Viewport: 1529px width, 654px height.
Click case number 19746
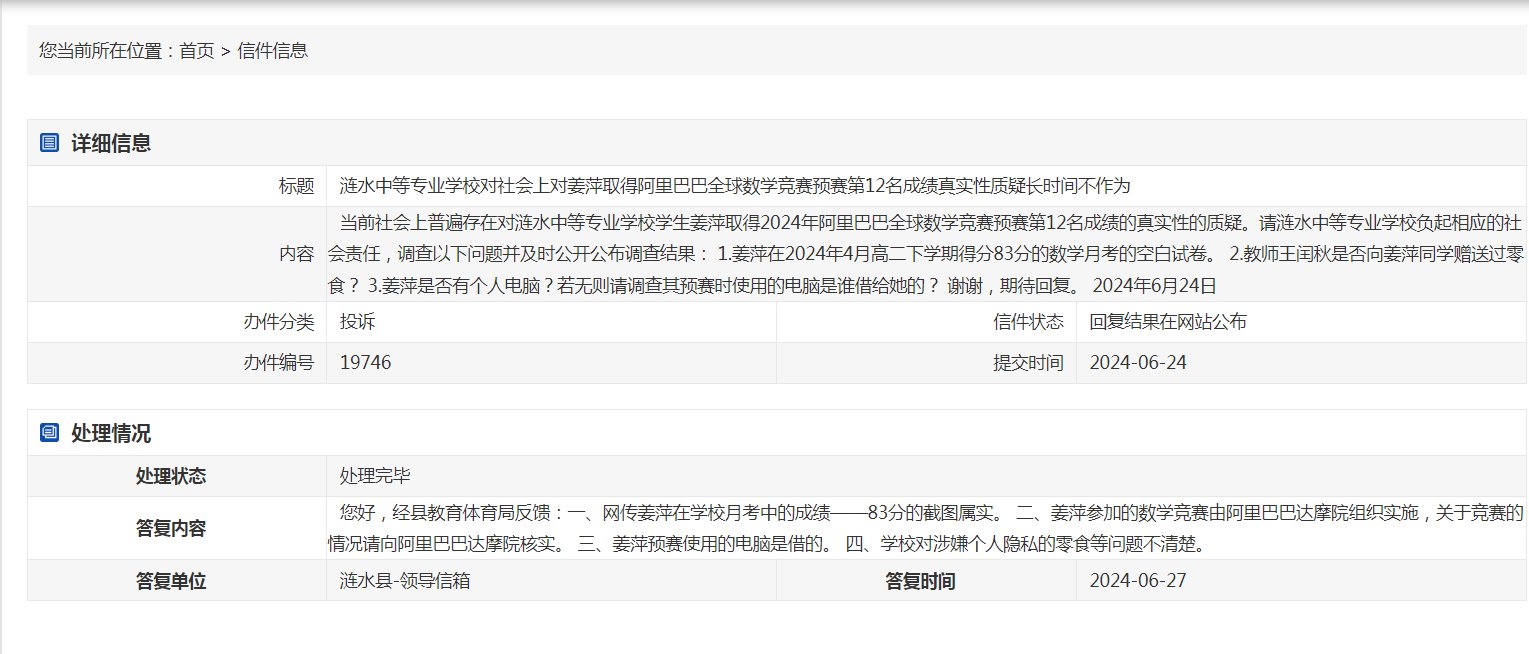click(365, 363)
